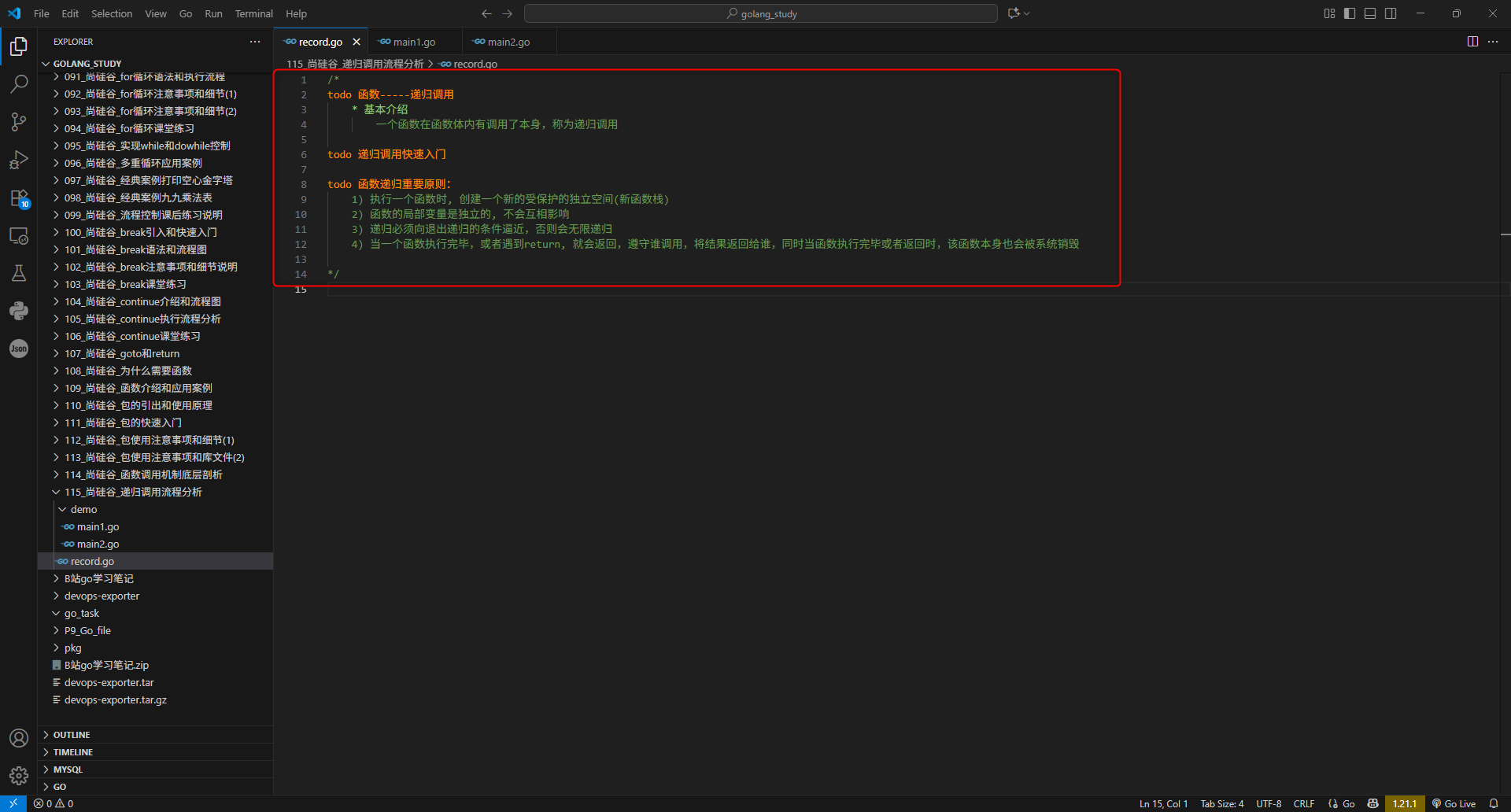Switch to the main1.go tab
This screenshot has height=812, width=1511.
click(414, 42)
